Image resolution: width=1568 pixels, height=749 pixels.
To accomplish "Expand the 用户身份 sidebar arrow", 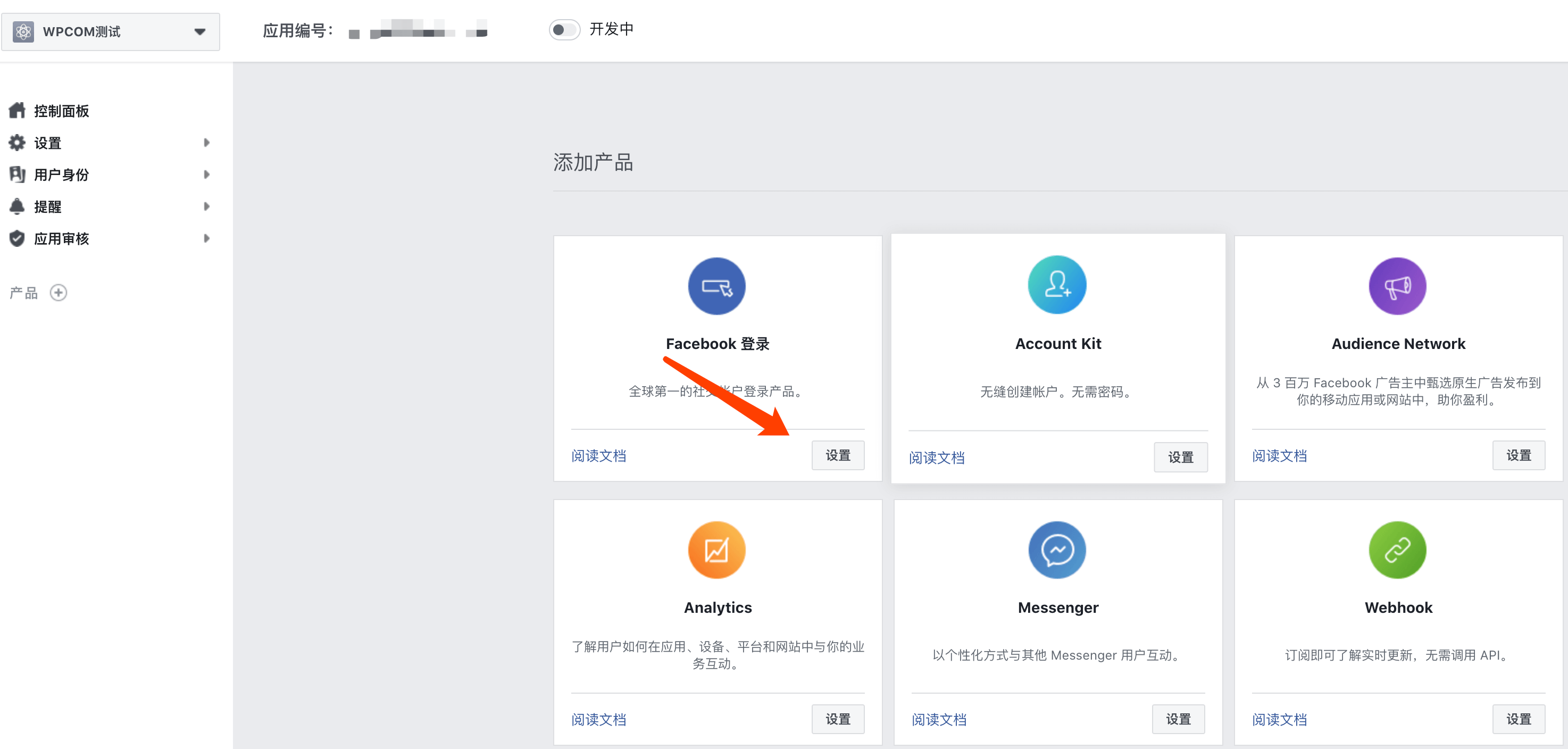I will coord(207,174).
